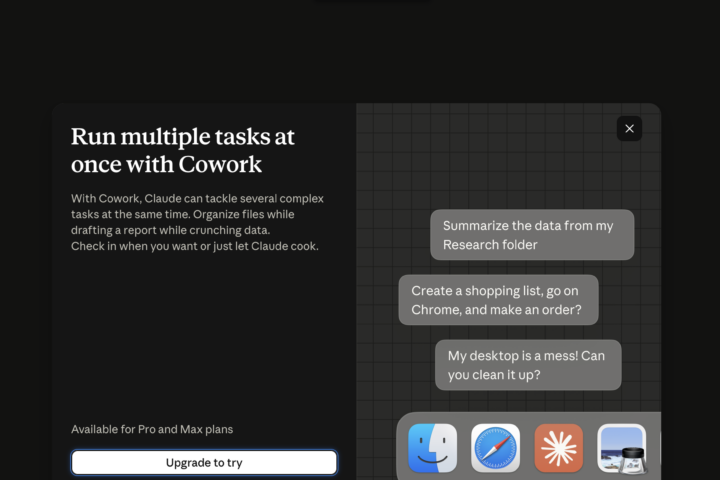Click the Upgrade to try button
The height and width of the screenshot is (480, 720).
tap(204, 463)
